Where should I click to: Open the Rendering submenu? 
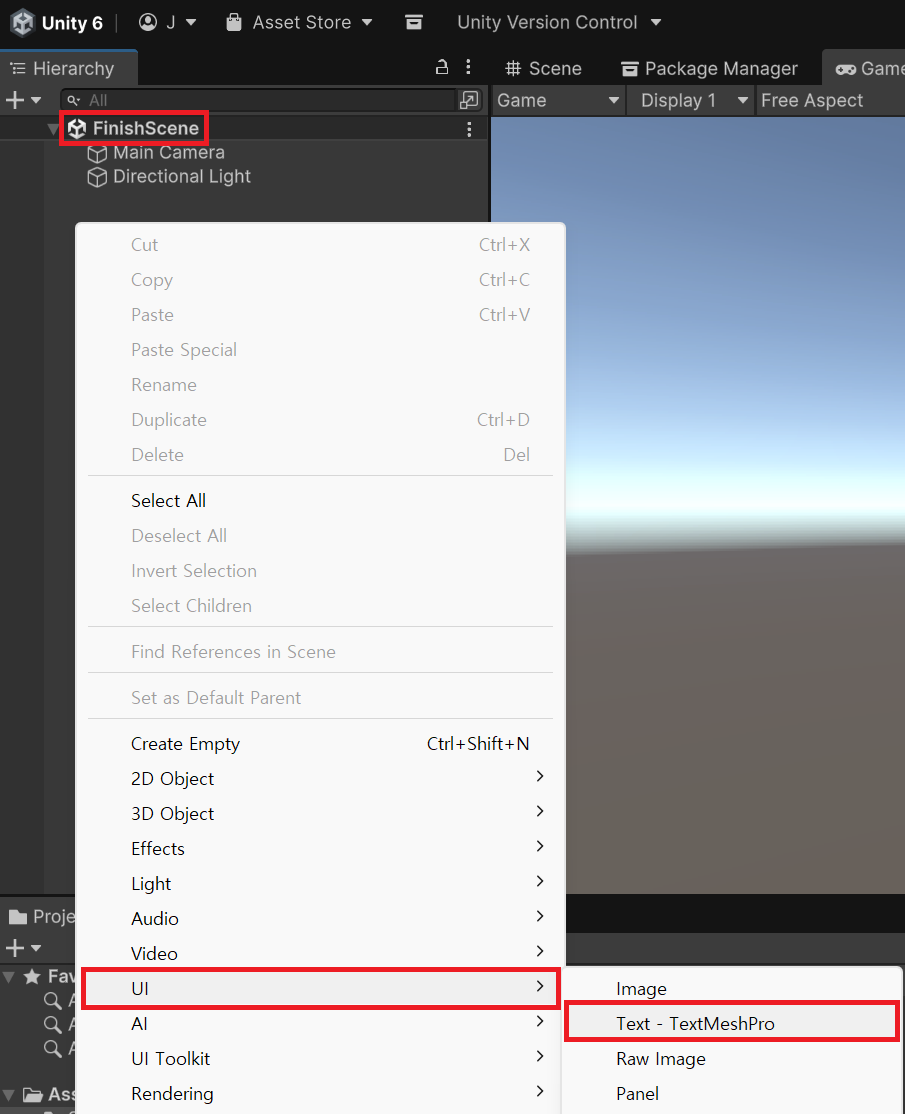tap(320, 1093)
